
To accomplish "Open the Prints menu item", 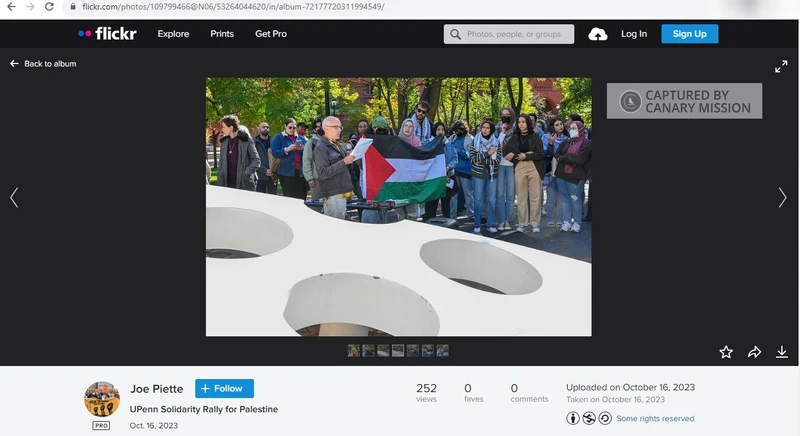I will click(222, 34).
